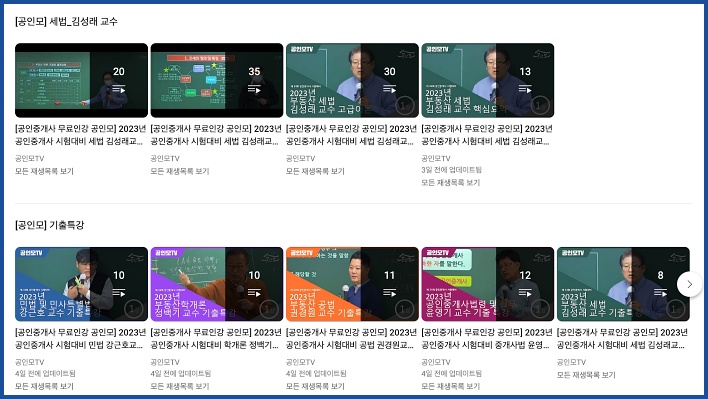Open 정백기 교수 부동산학개론 playlist thumbnail
708x399 pixels.
pos(217,284)
